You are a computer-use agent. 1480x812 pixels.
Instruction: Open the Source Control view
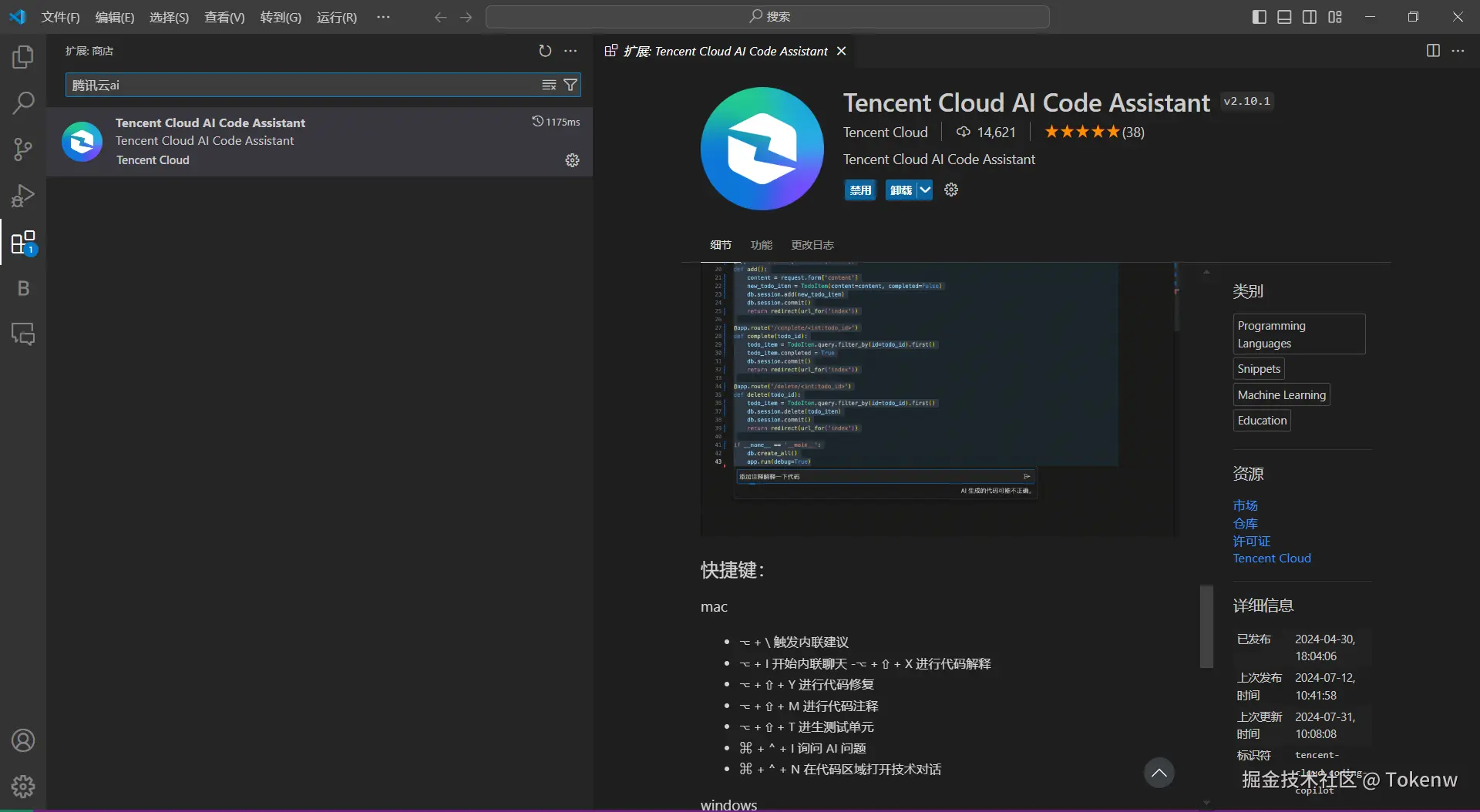(23, 149)
